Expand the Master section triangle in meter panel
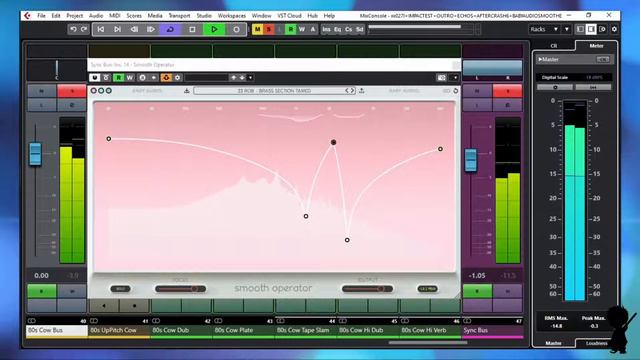 540,59
